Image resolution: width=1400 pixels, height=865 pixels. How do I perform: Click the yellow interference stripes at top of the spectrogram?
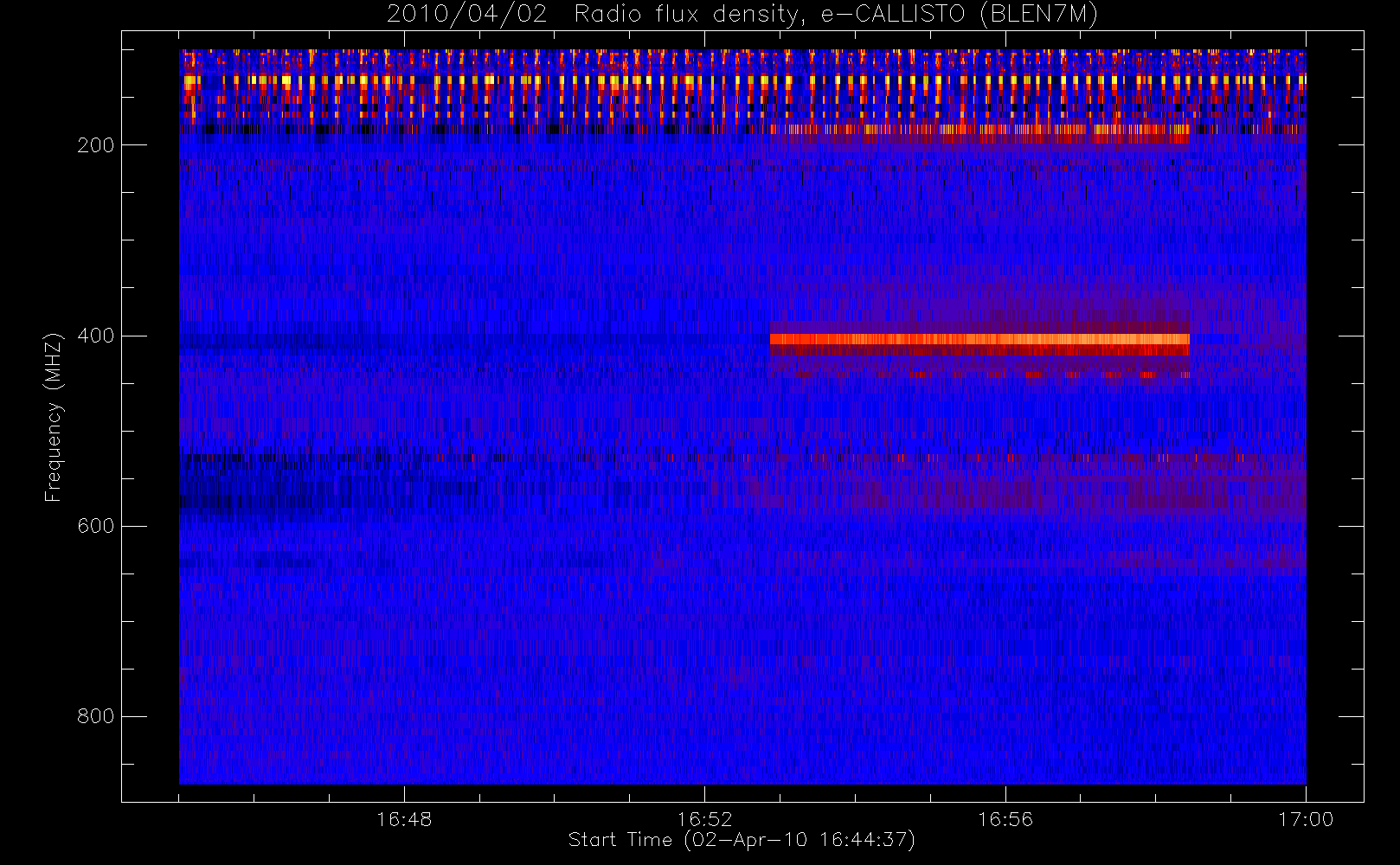(x=742, y=80)
